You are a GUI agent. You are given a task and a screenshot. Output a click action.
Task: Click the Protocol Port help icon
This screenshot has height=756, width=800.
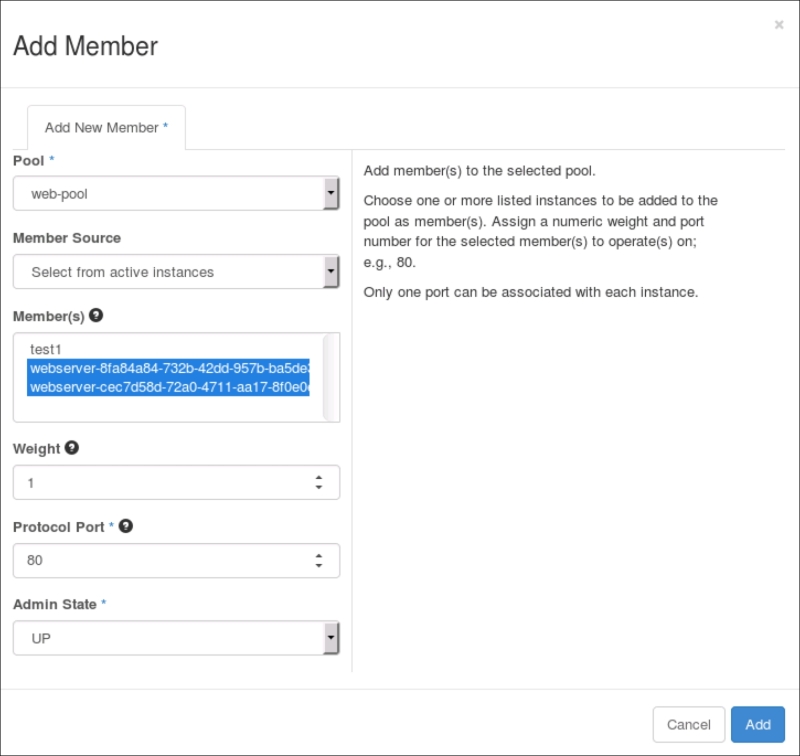[x=126, y=526]
